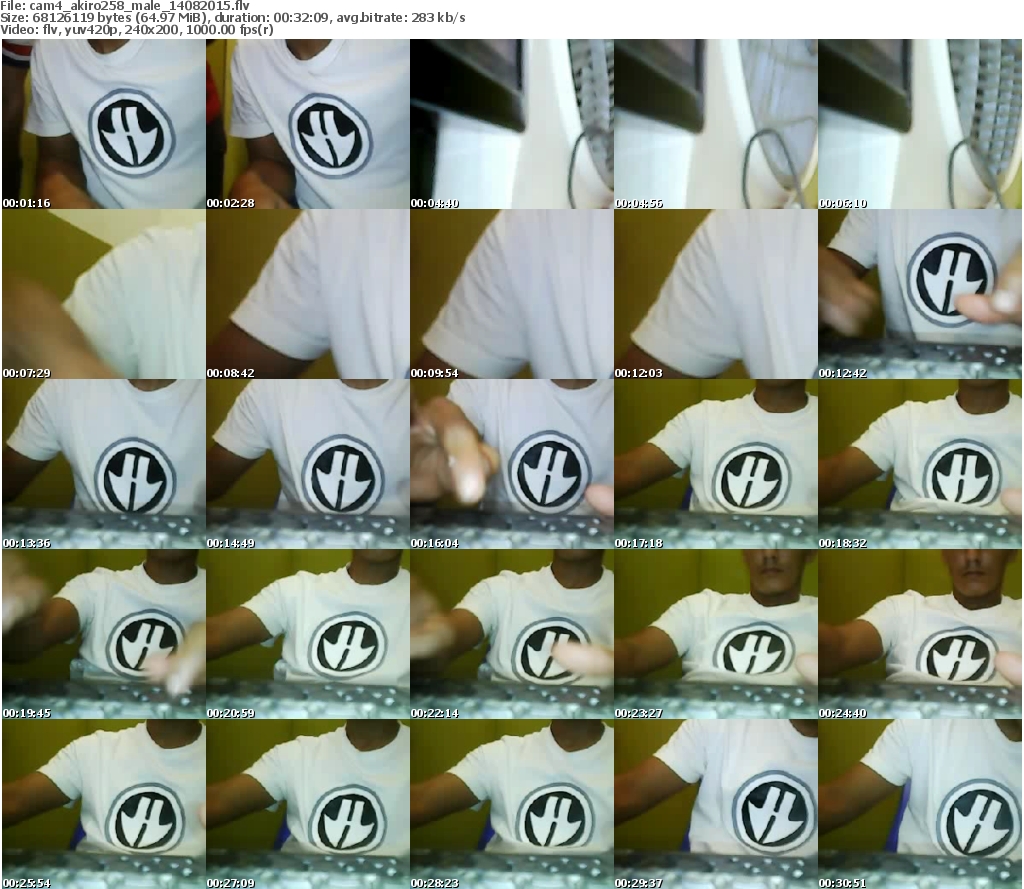Select the frame thumbnail at 00:16:04
Image resolution: width=1024 pixels, height=889 pixels.
(x=512, y=464)
